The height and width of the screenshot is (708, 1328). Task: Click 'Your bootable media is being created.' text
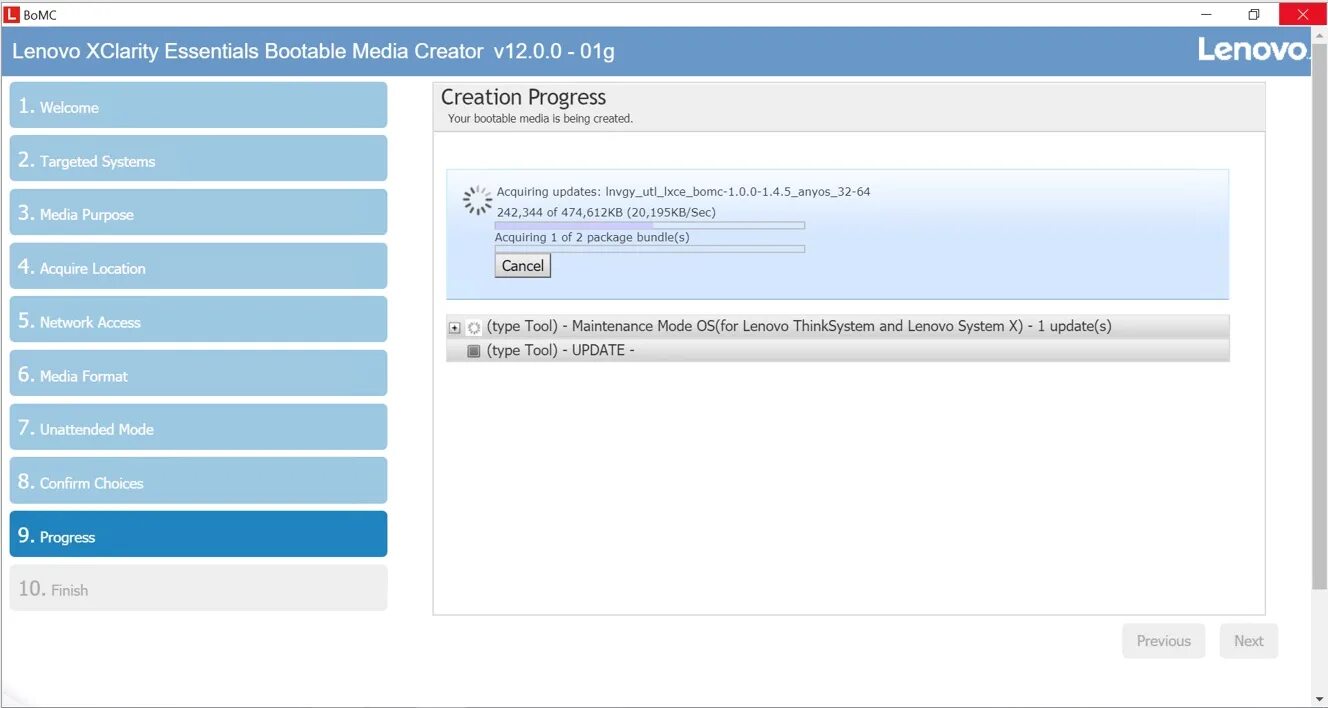pyautogui.click(x=540, y=118)
